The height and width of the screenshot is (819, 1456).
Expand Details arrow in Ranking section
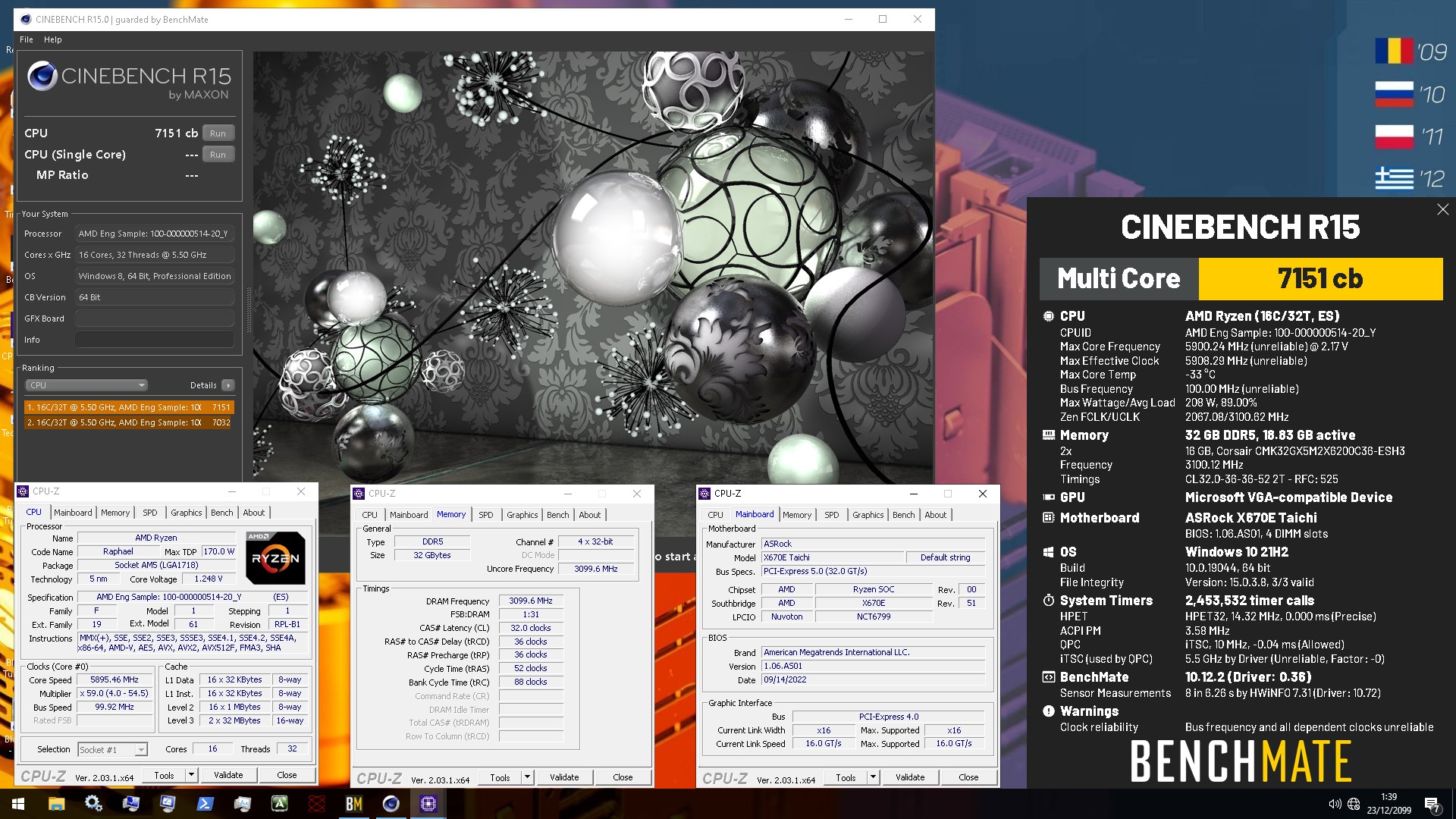point(227,385)
